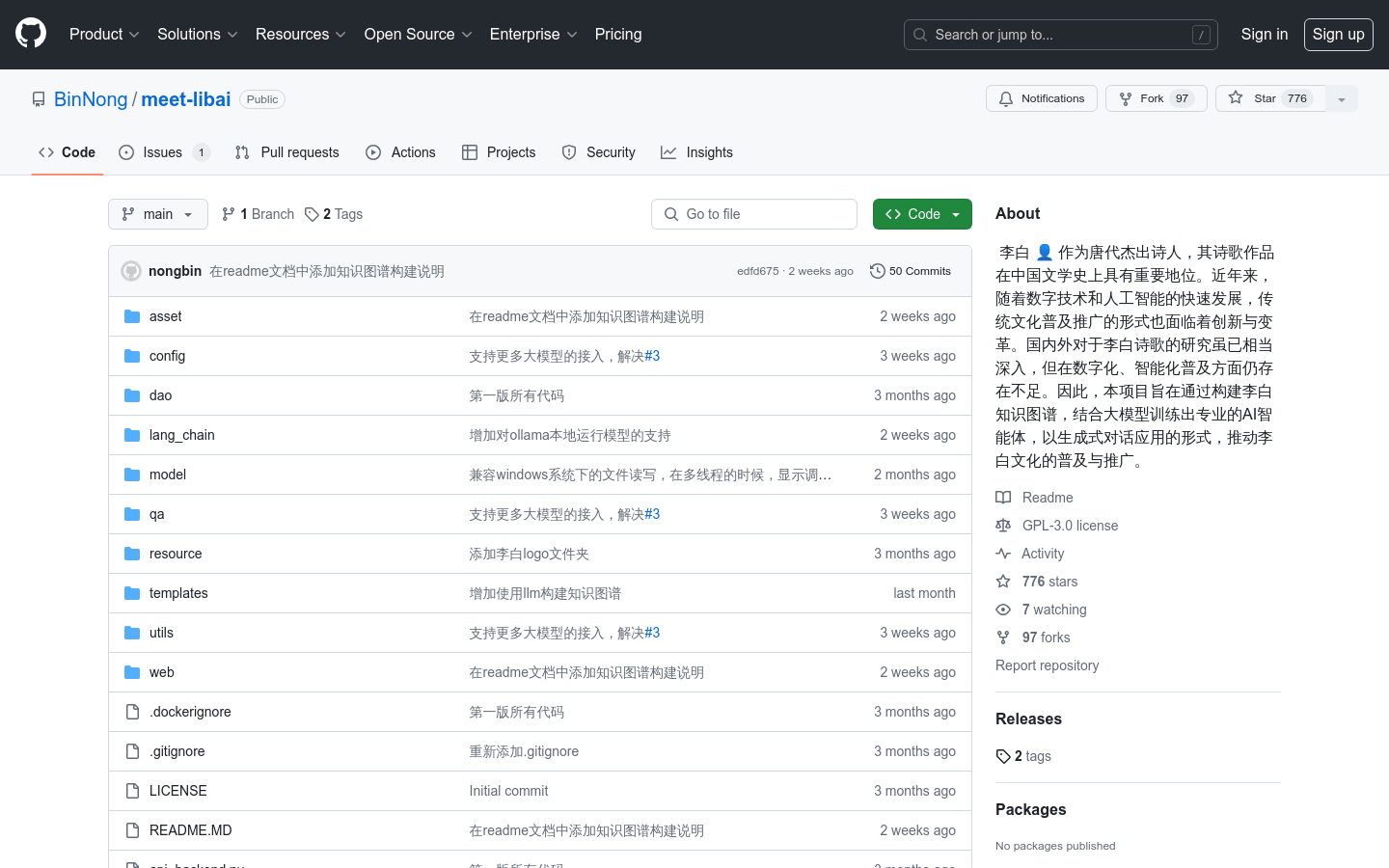Open the qa folder
Image resolution: width=1389 pixels, height=868 pixels.
pos(156,514)
